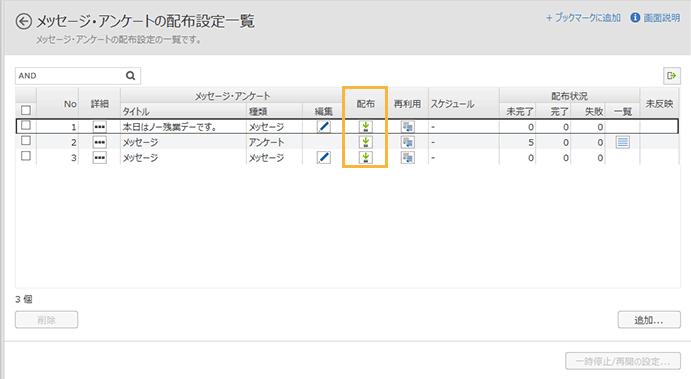This screenshot has height=379, width=691.
Task: Open distribution status list for row 2
Action: pos(622,142)
